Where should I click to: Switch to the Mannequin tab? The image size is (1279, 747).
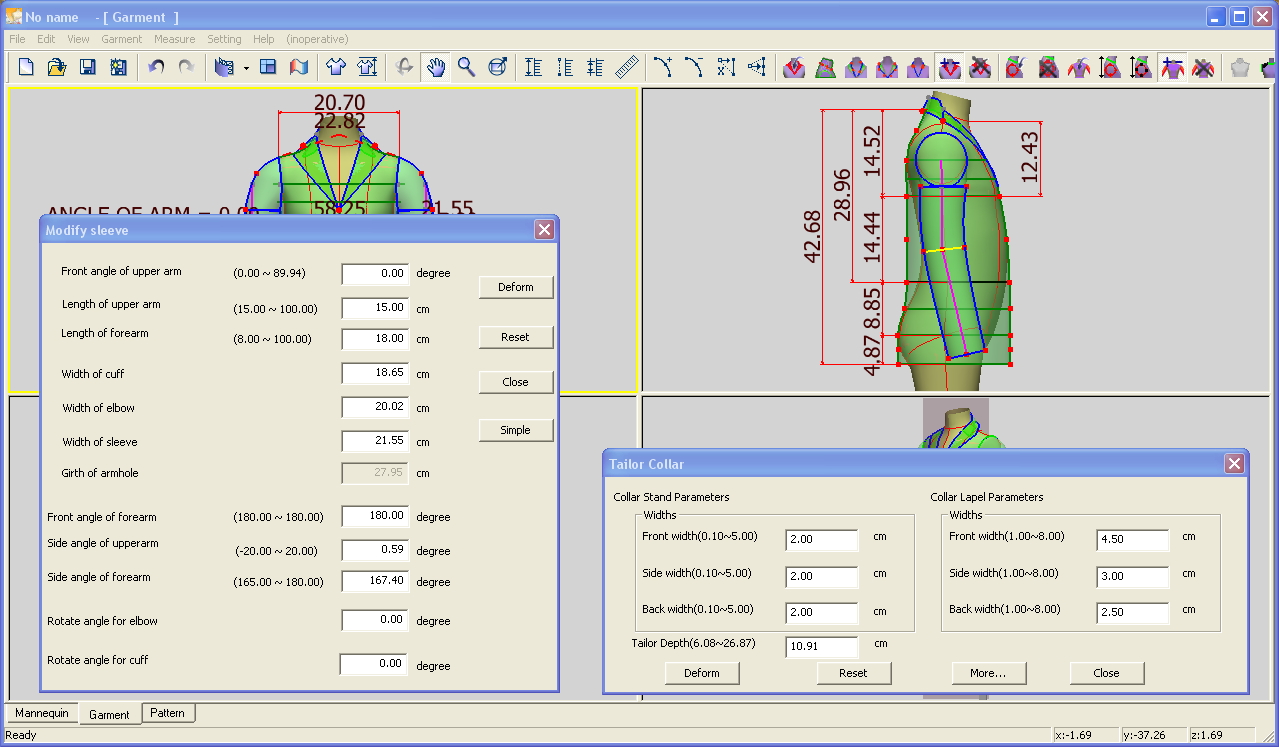pyautogui.click(x=42, y=713)
